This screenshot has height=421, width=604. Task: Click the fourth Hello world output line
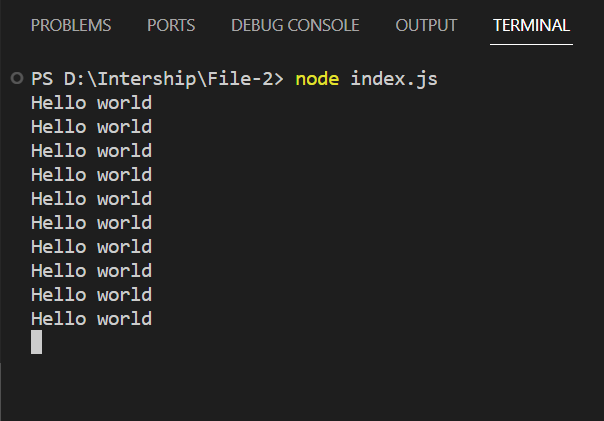[92, 175]
